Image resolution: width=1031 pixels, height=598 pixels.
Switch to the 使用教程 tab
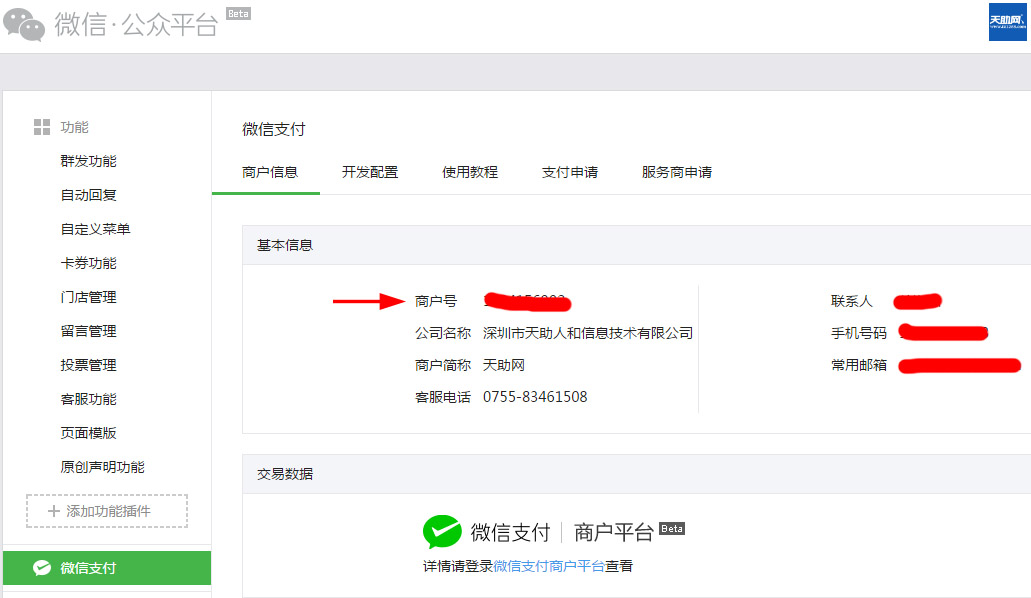(x=469, y=172)
